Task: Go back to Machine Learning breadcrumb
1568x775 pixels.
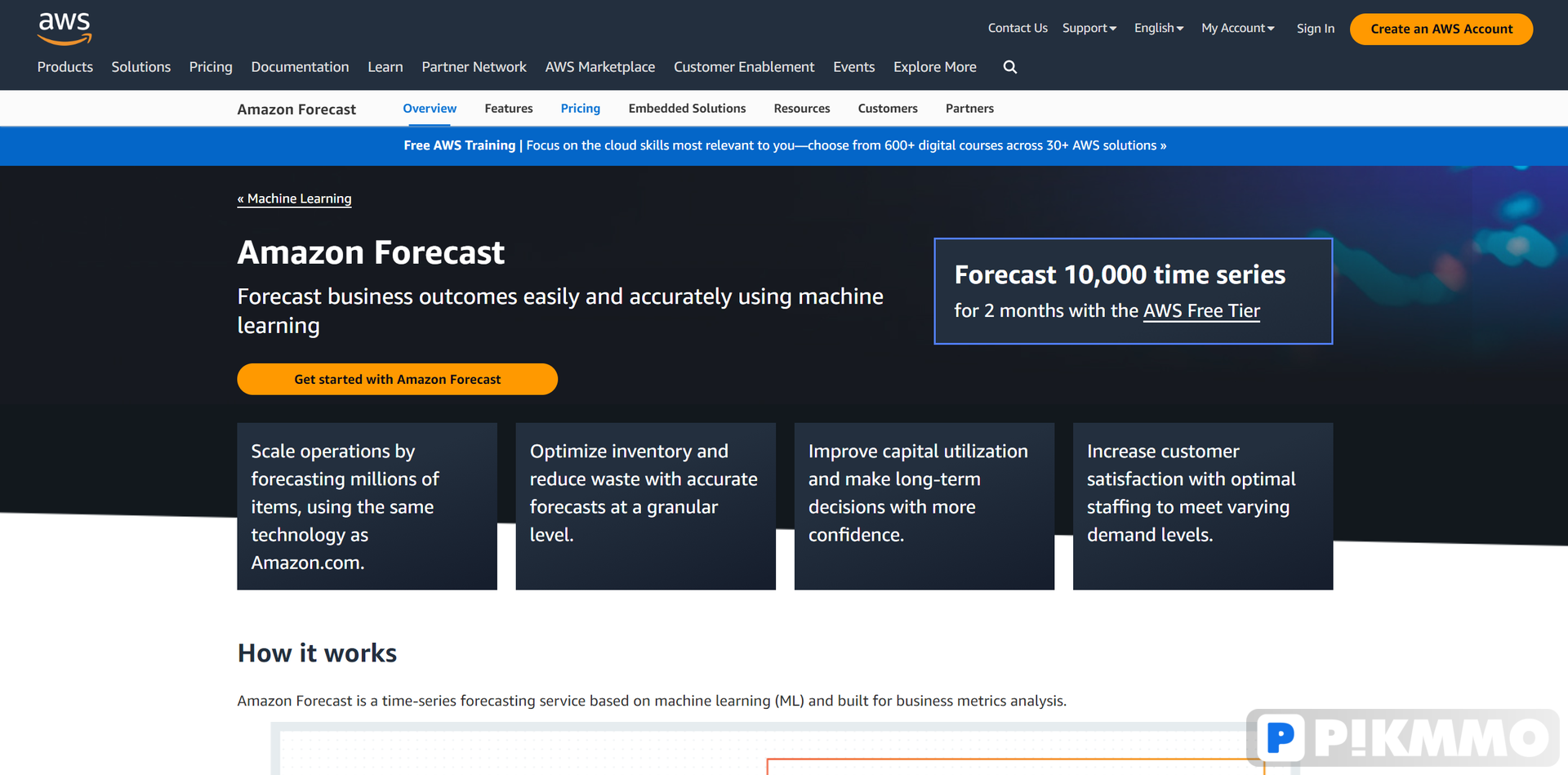Action: (294, 198)
